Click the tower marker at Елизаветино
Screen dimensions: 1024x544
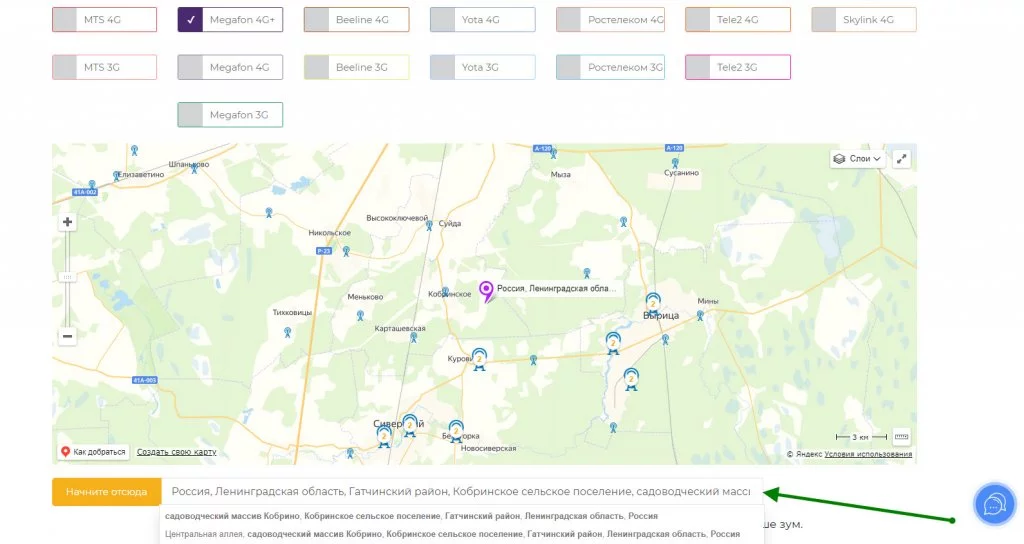coord(116,176)
